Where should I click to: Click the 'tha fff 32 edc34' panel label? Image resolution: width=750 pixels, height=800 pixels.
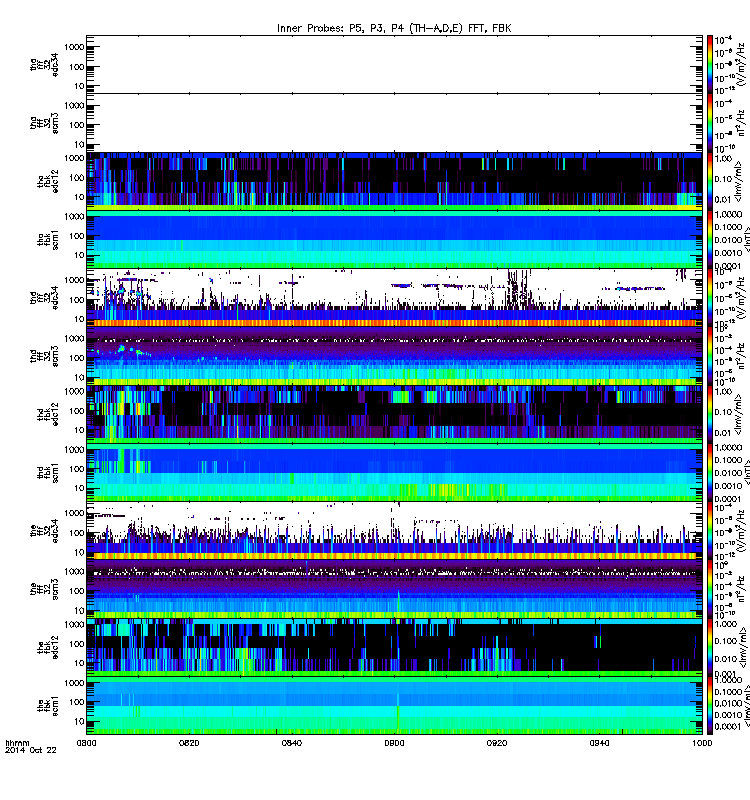(x=44, y=64)
